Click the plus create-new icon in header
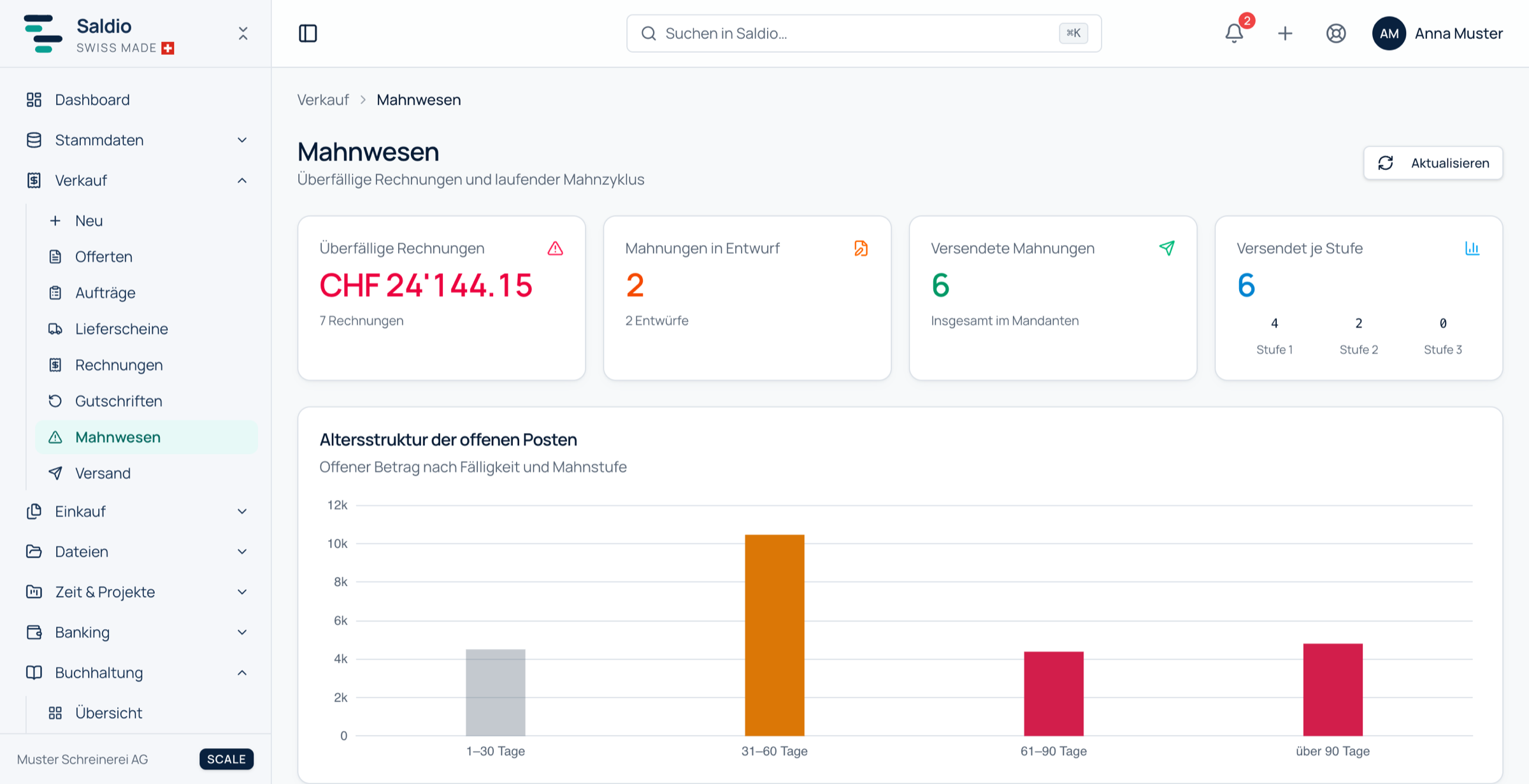Screen dimensions: 1529x784 pyautogui.click(x=1285, y=33)
